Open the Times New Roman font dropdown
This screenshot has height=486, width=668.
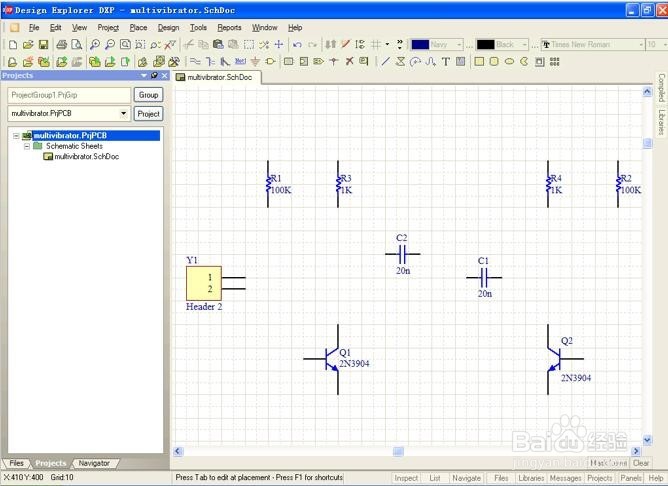coord(641,45)
